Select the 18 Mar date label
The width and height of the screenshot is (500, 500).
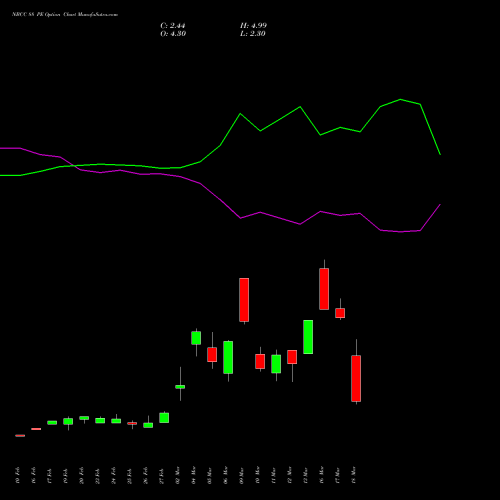point(354,476)
